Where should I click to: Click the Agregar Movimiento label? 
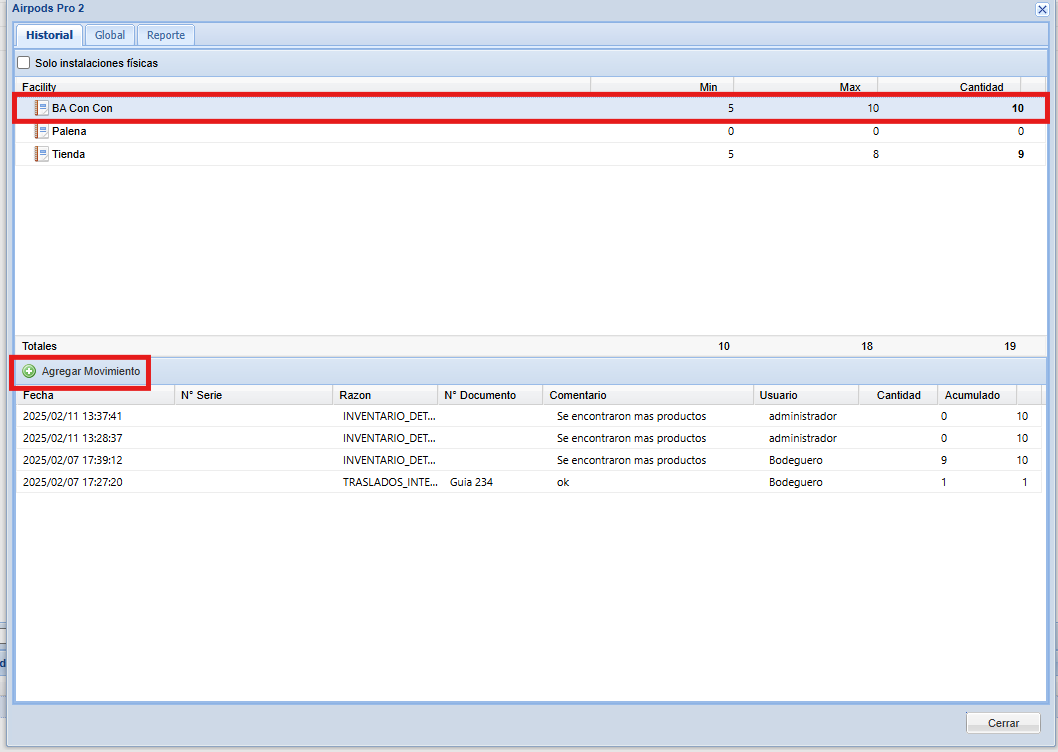91,371
